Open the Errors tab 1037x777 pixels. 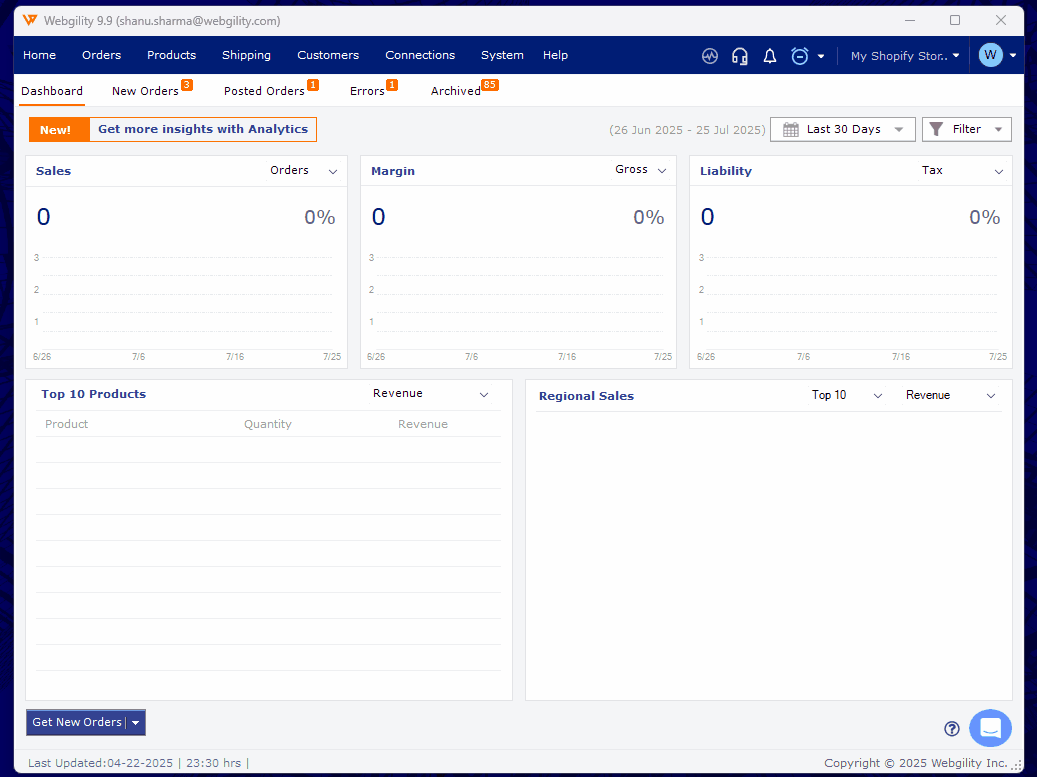point(367,91)
